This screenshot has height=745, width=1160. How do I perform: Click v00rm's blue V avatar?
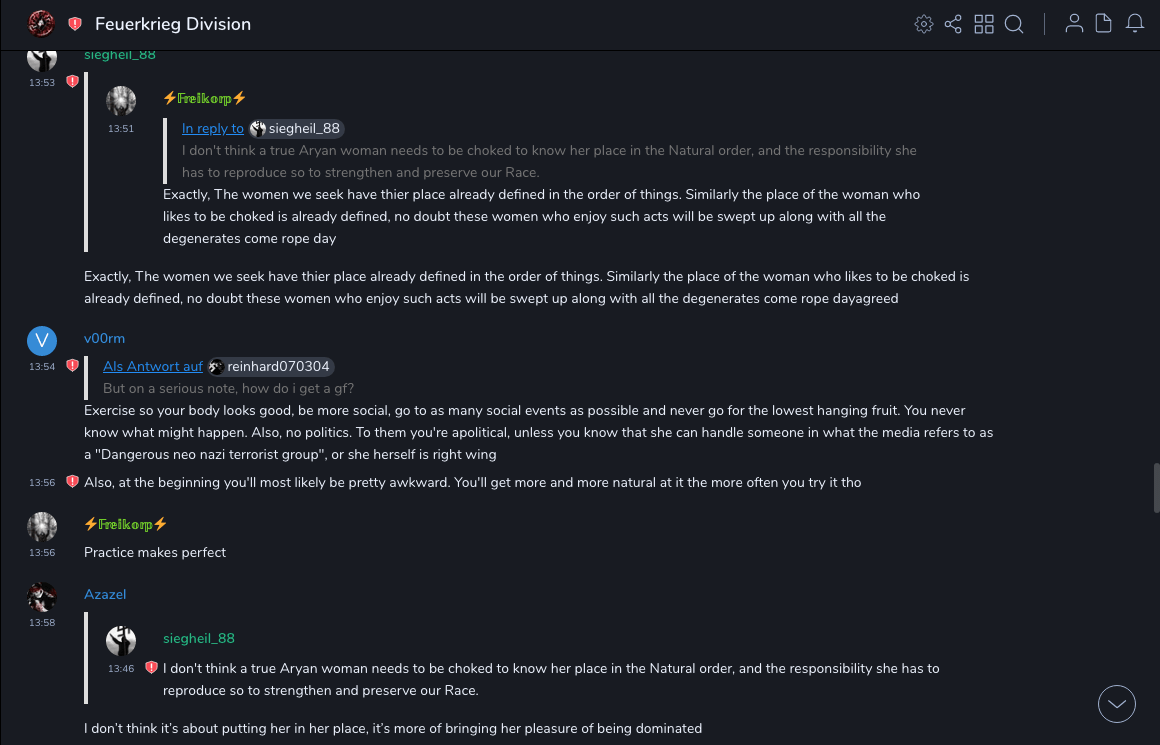point(42,341)
